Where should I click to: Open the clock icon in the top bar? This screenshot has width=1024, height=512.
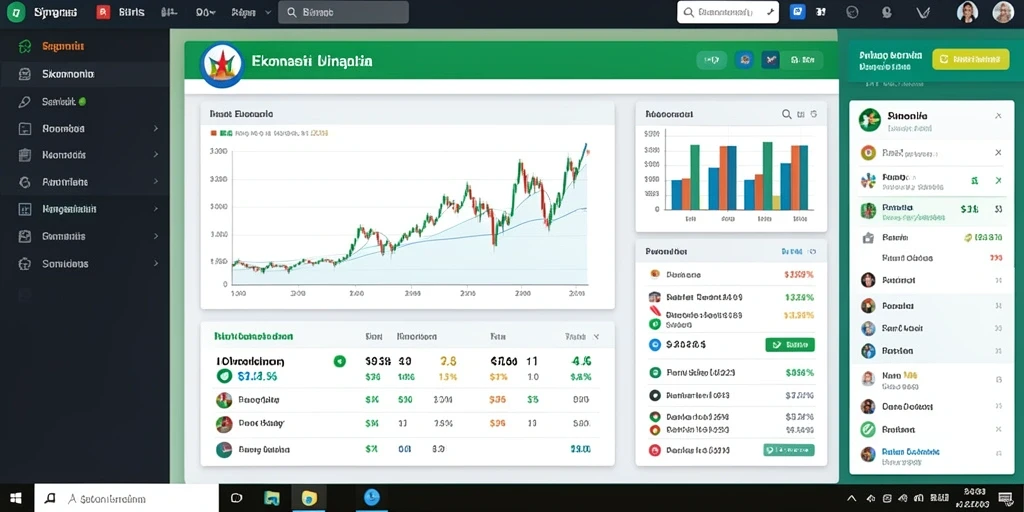point(852,12)
